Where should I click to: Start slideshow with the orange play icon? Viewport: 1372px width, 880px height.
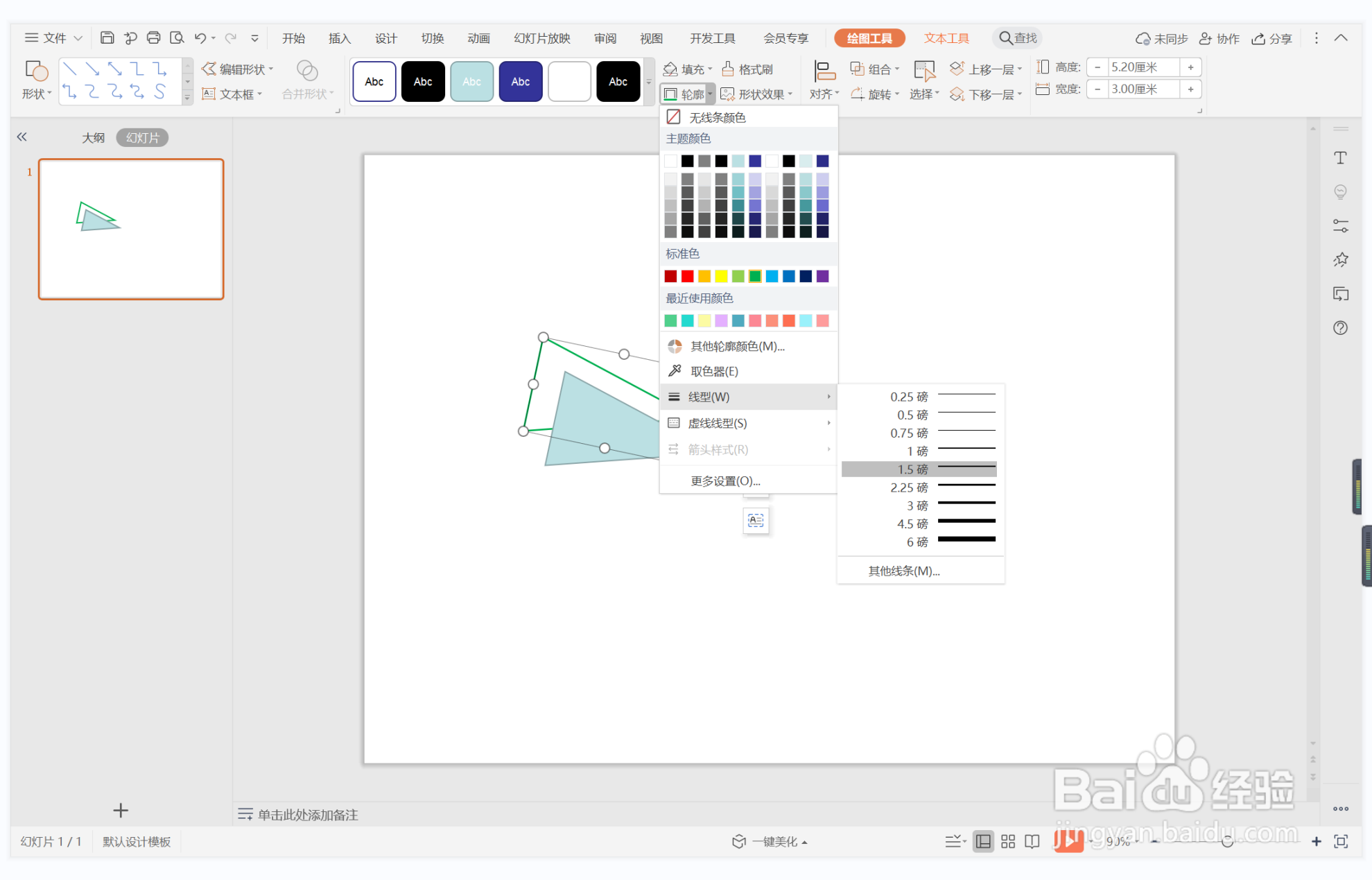click(x=1068, y=840)
